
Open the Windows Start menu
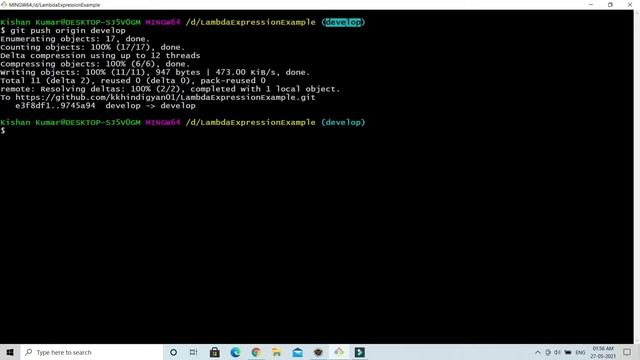coord(10,352)
